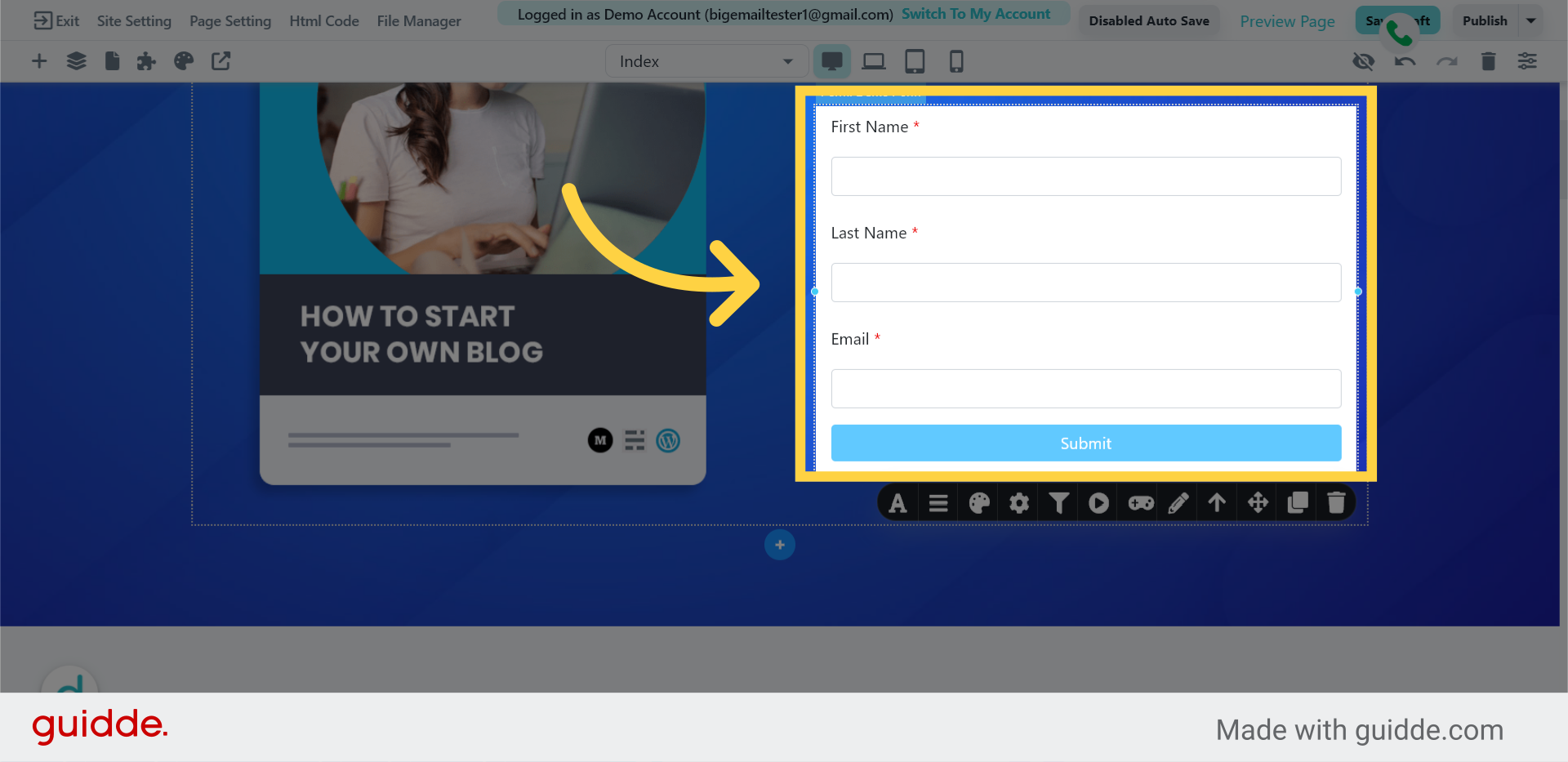1568x762 pixels.
Task: Expand the Publish options arrow
Action: click(1531, 20)
